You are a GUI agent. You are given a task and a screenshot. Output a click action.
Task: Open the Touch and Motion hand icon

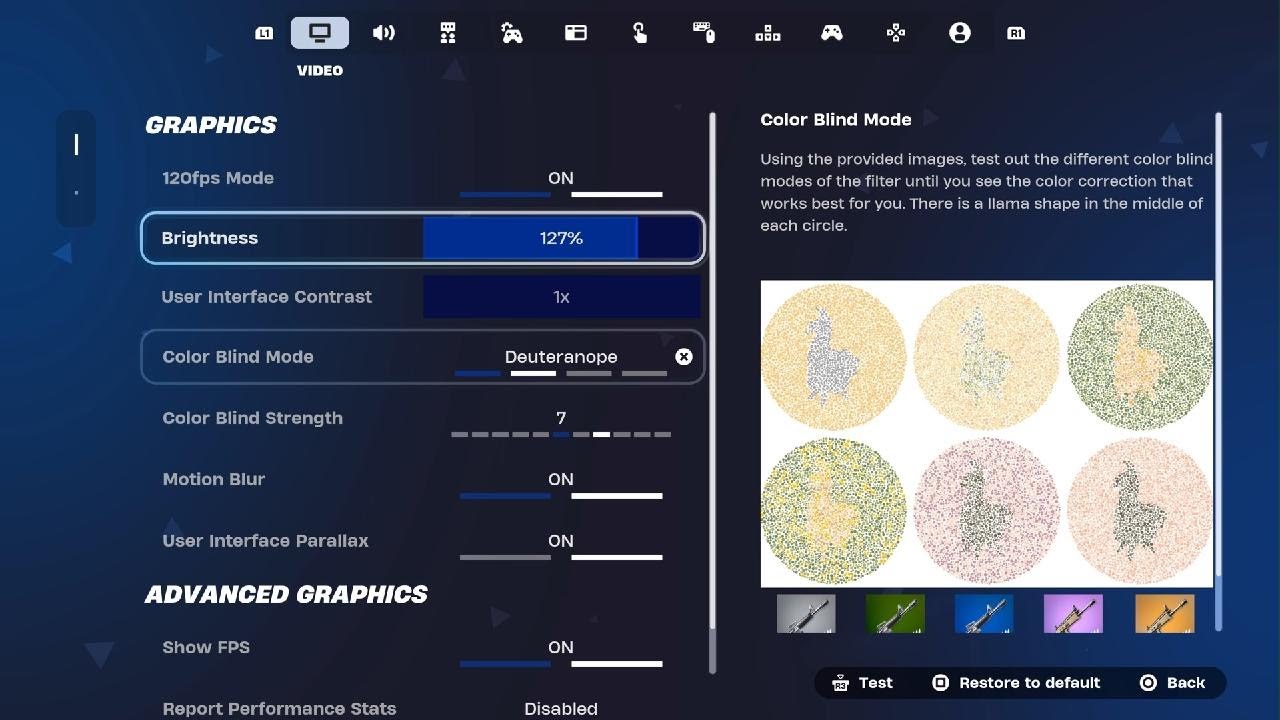point(640,33)
